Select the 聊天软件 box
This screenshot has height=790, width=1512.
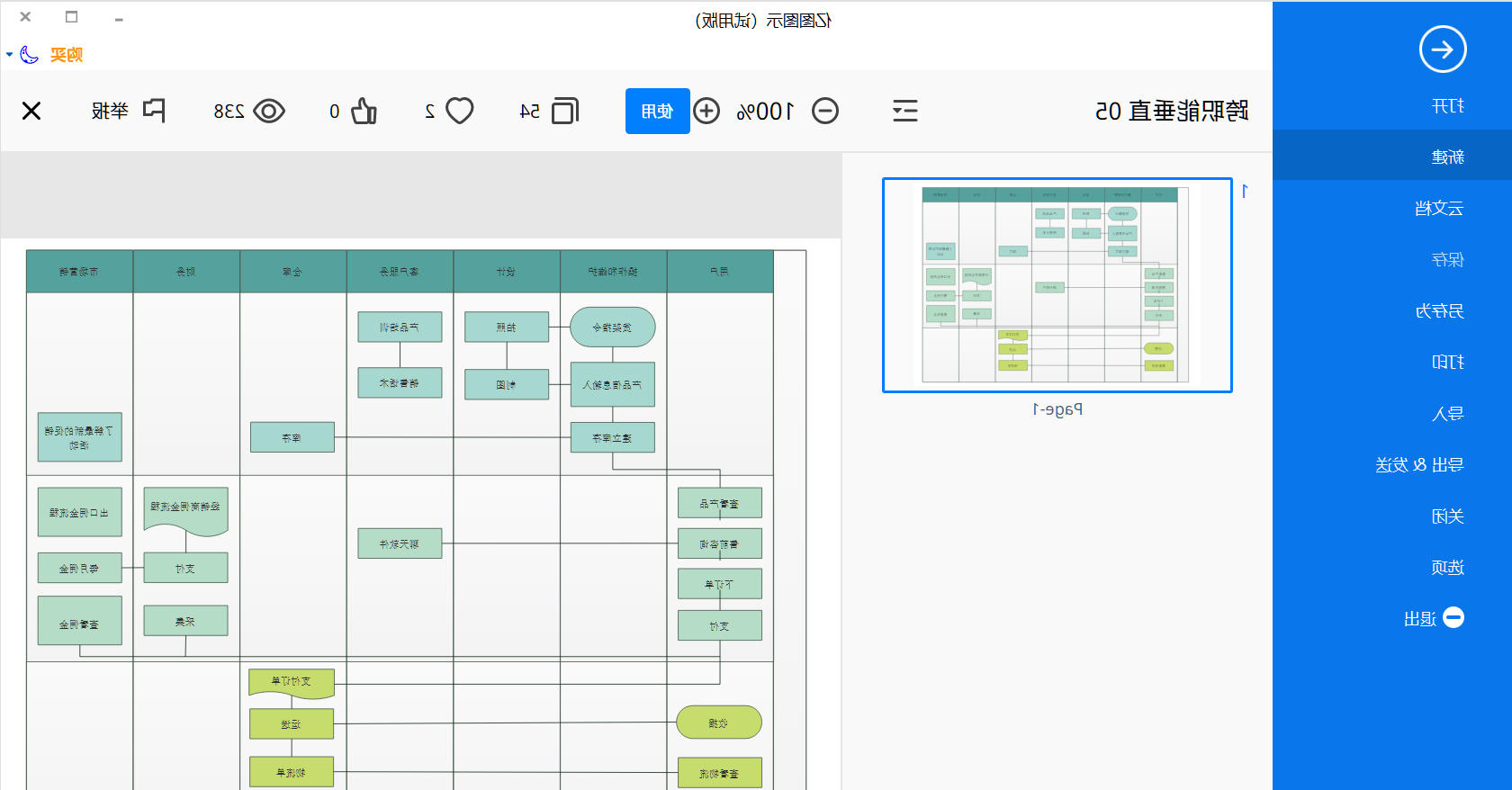(x=400, y=543)
